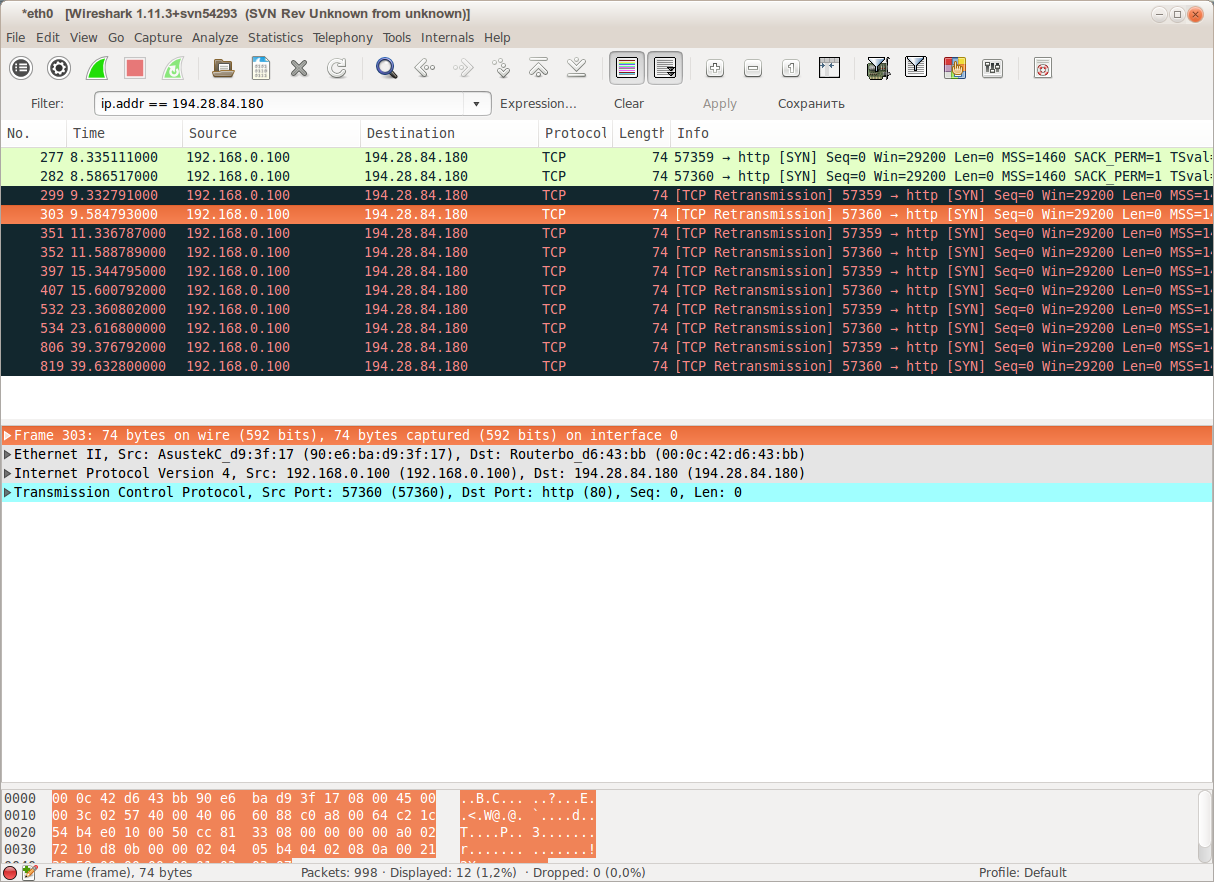Screen dimensions: 1214x882
Task: Jump to the last packet icon
Action: (576, 68)
